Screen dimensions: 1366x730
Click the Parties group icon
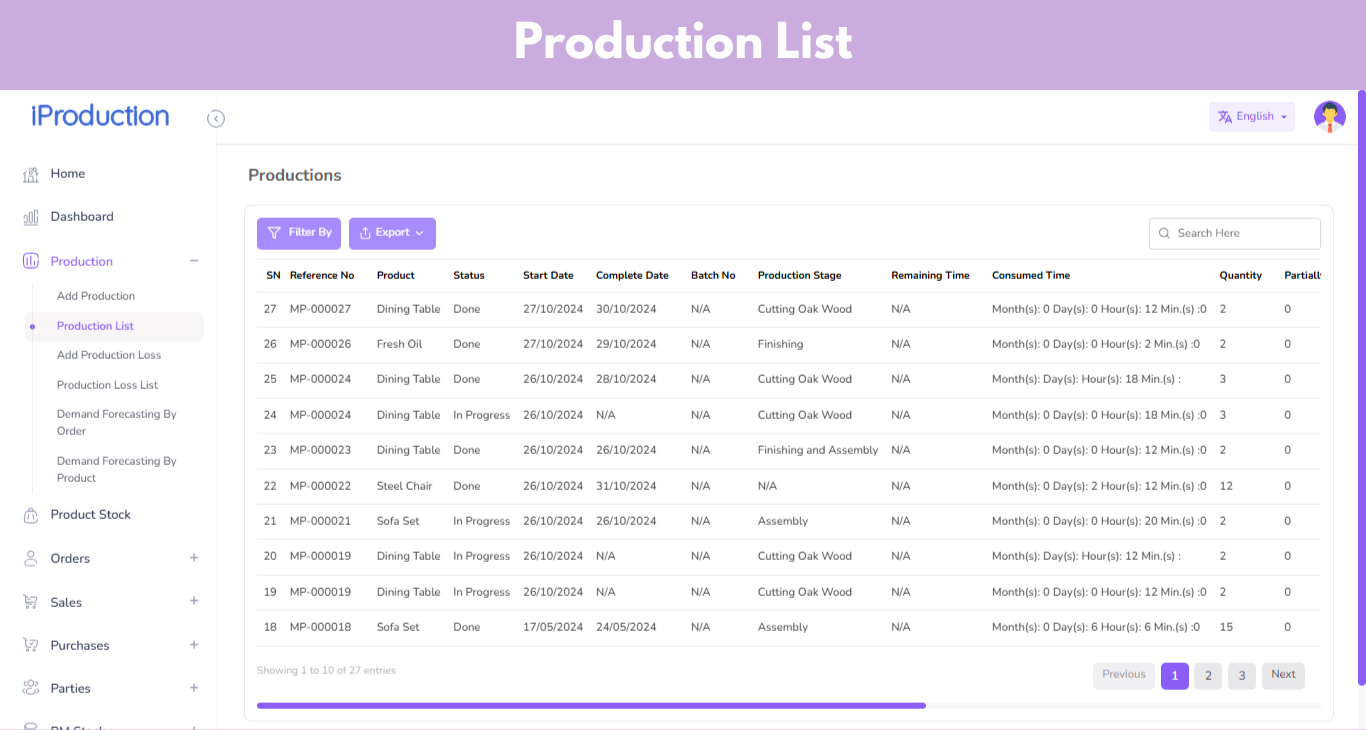point(31,688)
